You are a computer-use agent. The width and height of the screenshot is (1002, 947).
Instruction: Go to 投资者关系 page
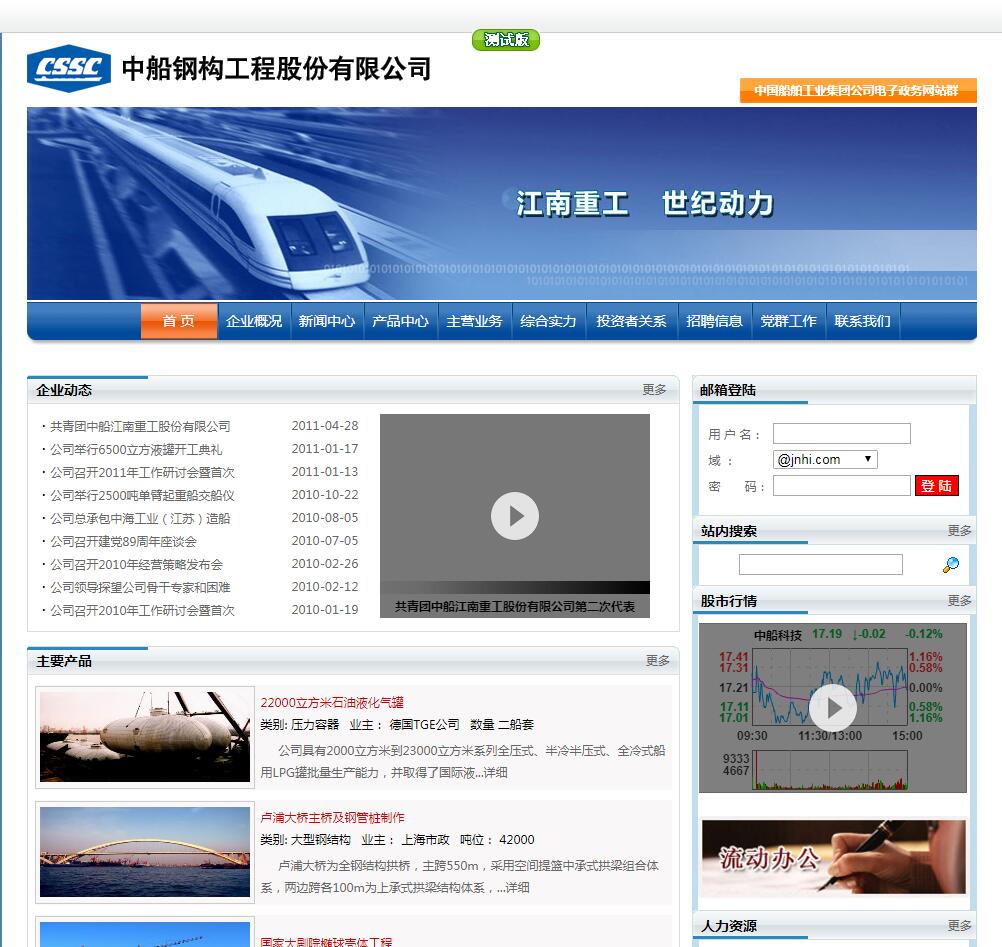point(631,321)
